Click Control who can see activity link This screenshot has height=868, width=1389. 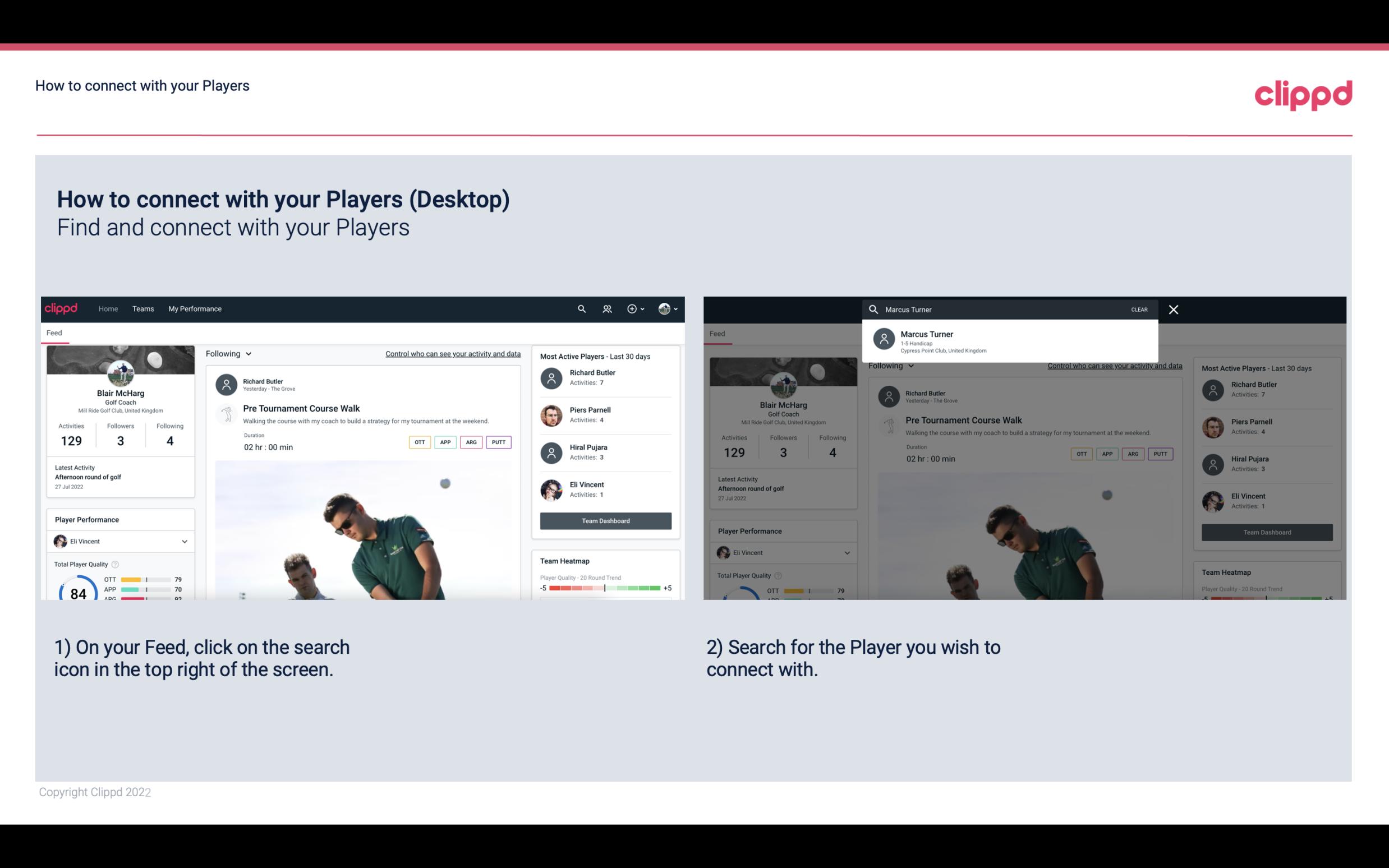(x=452, y=354)
